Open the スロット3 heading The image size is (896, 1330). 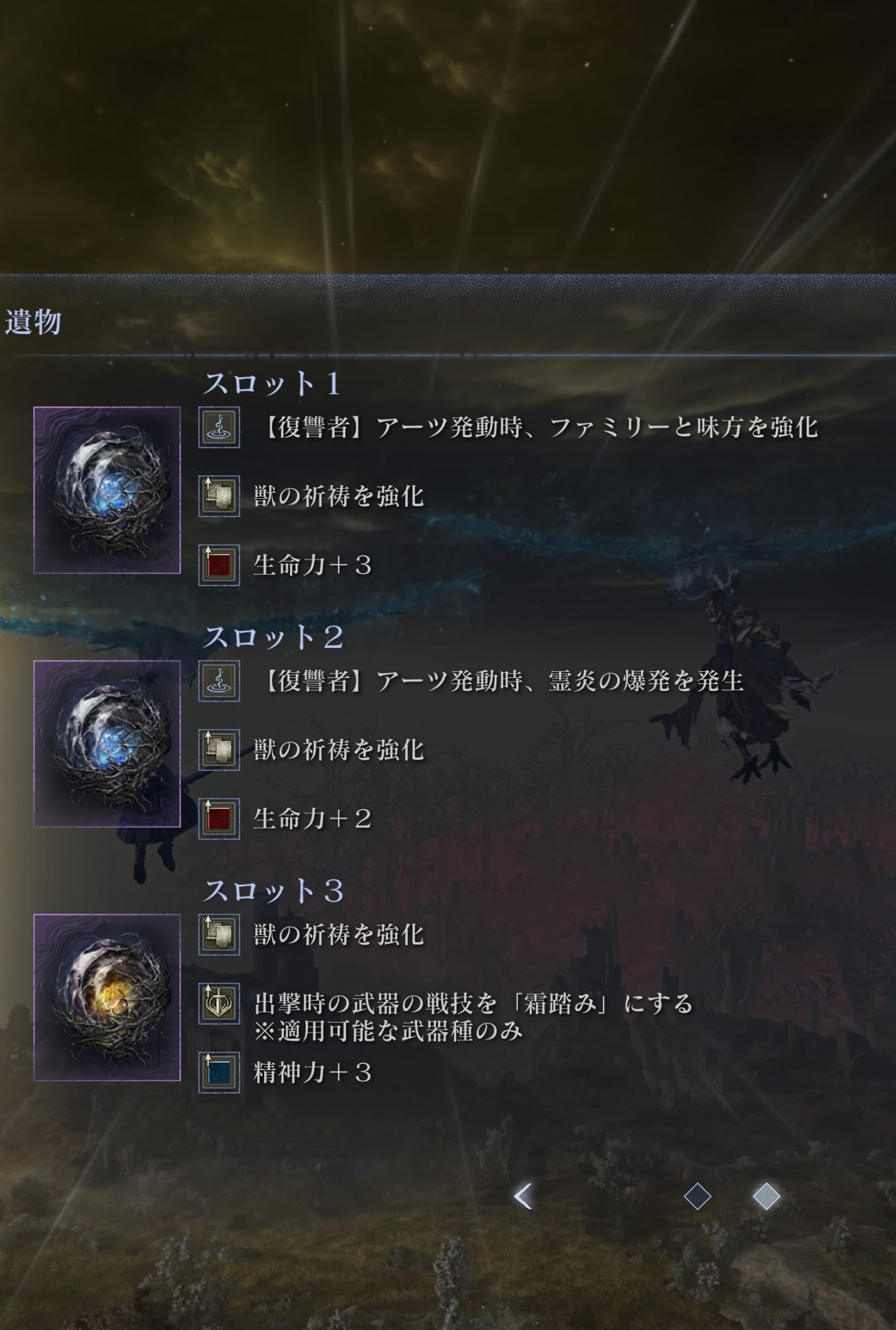point(273,891)
